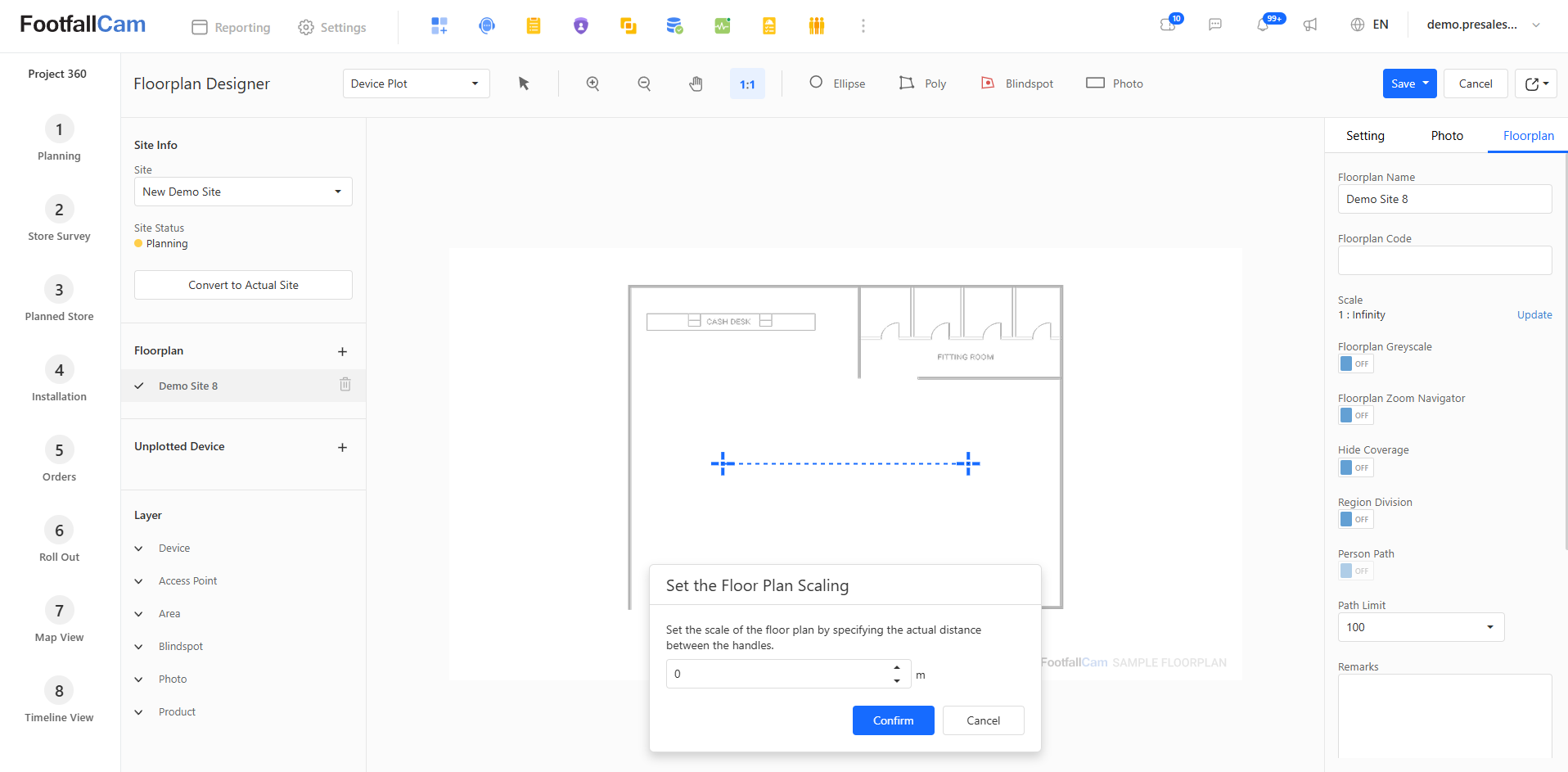Go to step 3 Planned Store
Viewport: 1568px width, 772px height.
(59, 300)
